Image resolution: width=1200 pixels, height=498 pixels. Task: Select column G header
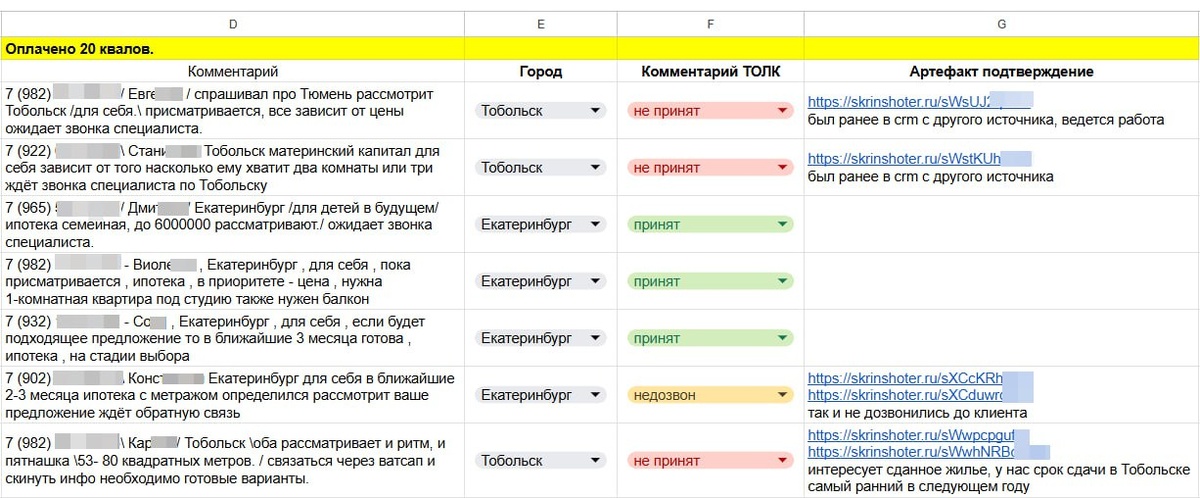click(x=1001, y=24)
